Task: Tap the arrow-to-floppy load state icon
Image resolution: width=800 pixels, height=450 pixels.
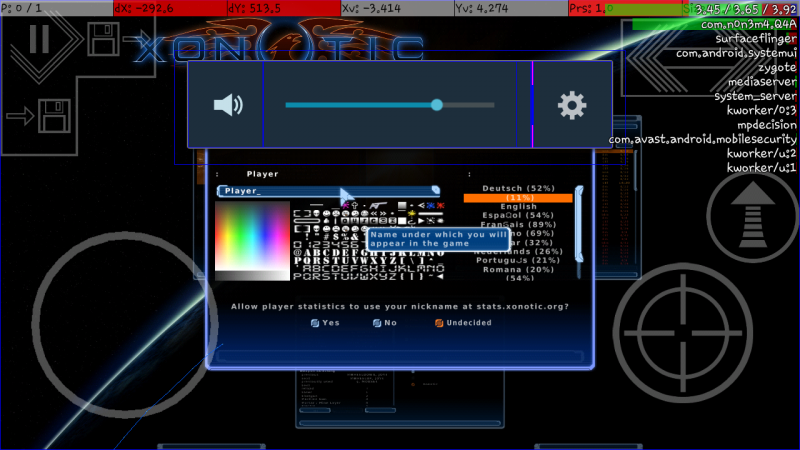Action: [x=39, y=116]
